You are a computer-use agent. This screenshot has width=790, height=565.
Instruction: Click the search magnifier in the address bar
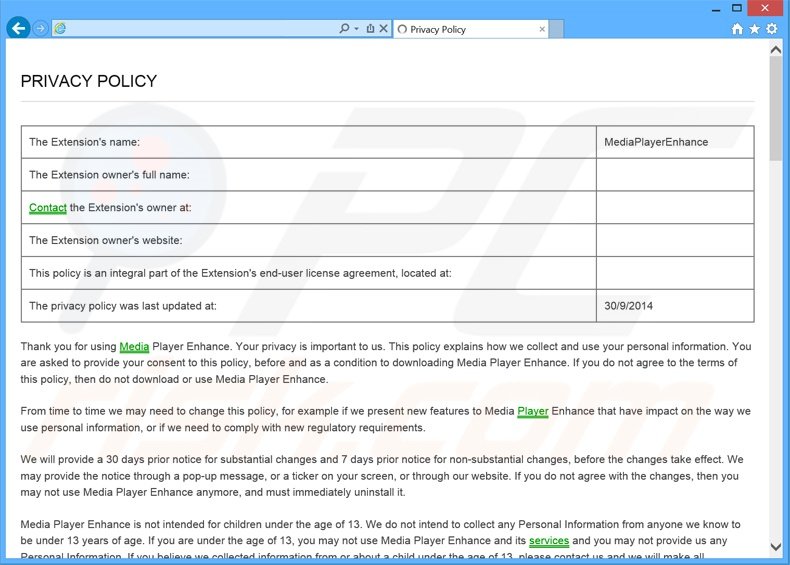(344, 29)
